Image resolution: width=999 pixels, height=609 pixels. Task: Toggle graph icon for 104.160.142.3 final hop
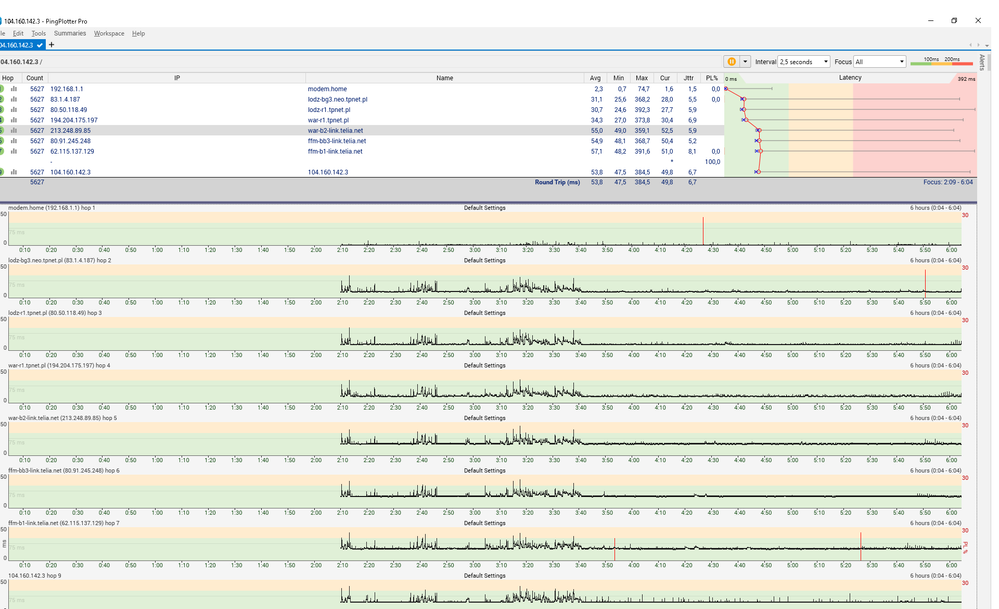pos(14,172)
